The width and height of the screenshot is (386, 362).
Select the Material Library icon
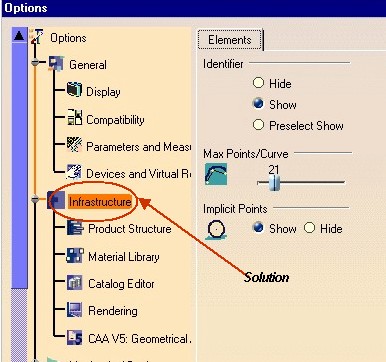pyautogui.click(x=75, y=256)
